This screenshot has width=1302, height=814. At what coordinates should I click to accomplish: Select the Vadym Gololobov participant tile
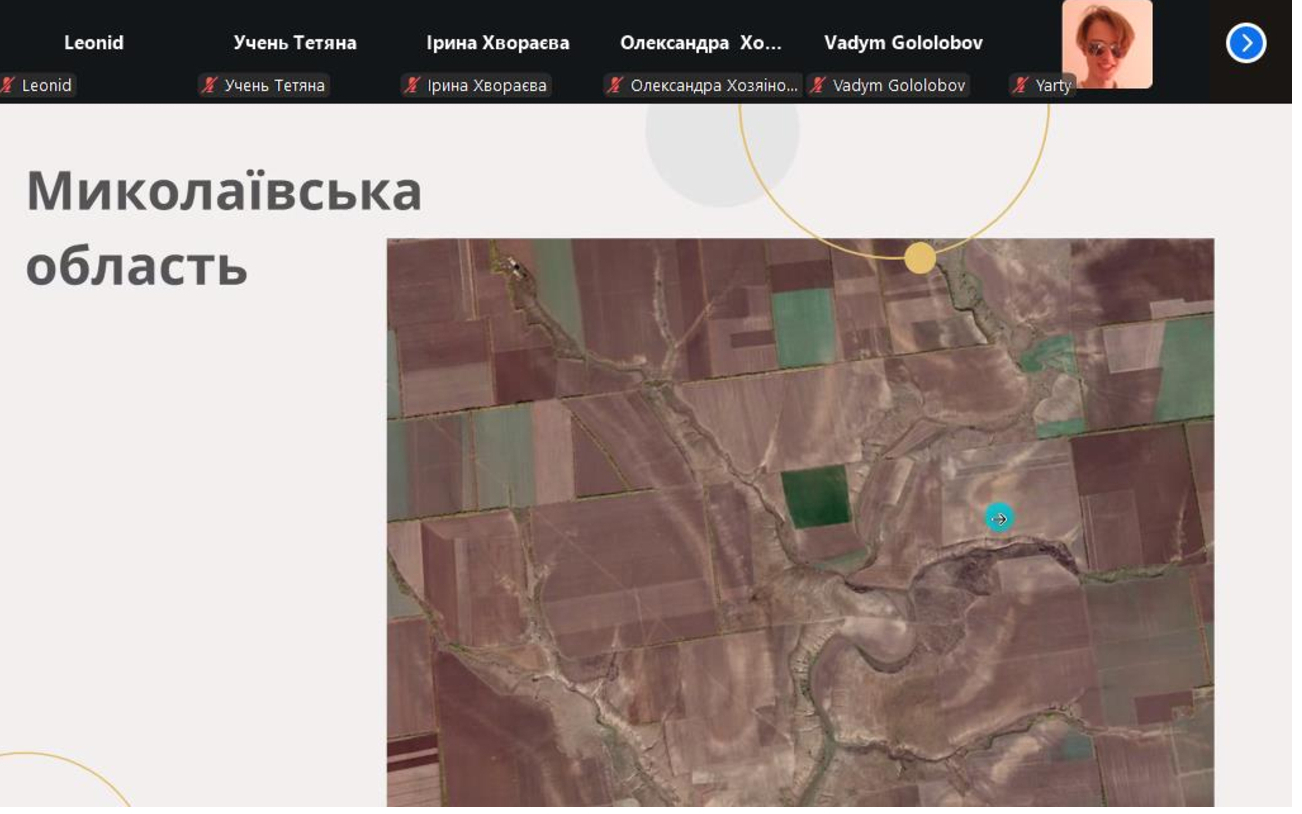(x=903, y=43)
